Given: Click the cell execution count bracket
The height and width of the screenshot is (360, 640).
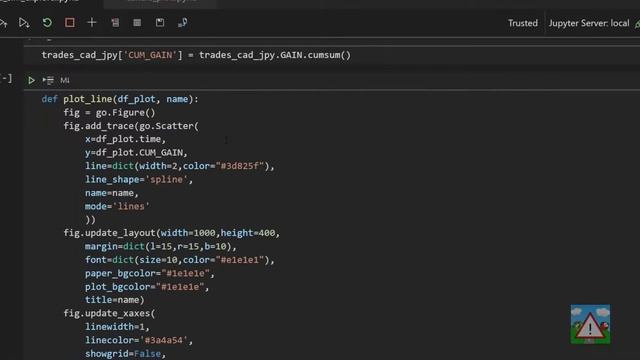Looking at the screenshot, I should [7, 78].
